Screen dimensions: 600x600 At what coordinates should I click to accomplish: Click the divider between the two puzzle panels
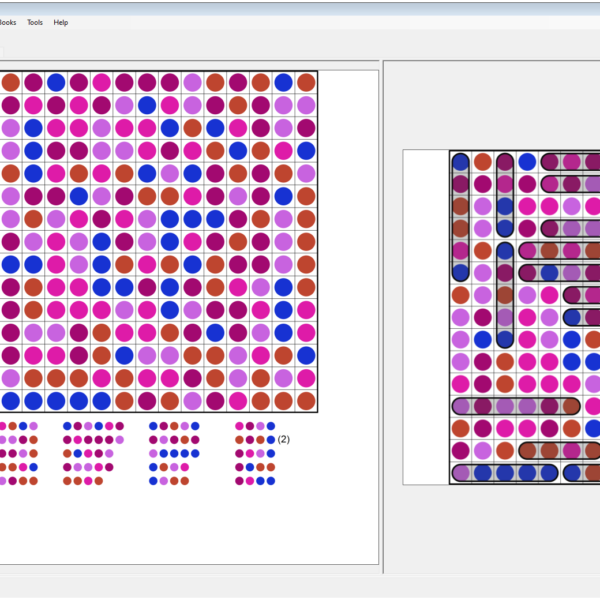pos(381,320)
